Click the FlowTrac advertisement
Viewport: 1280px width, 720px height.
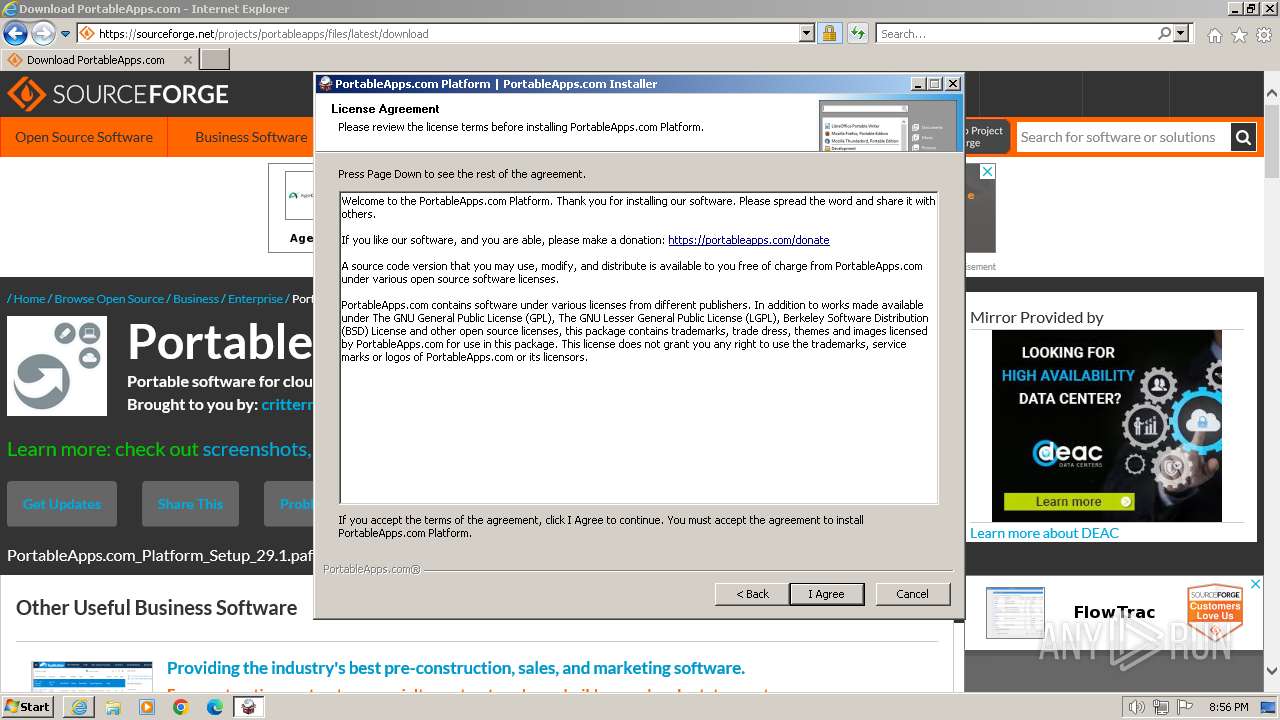(1114, 612)
